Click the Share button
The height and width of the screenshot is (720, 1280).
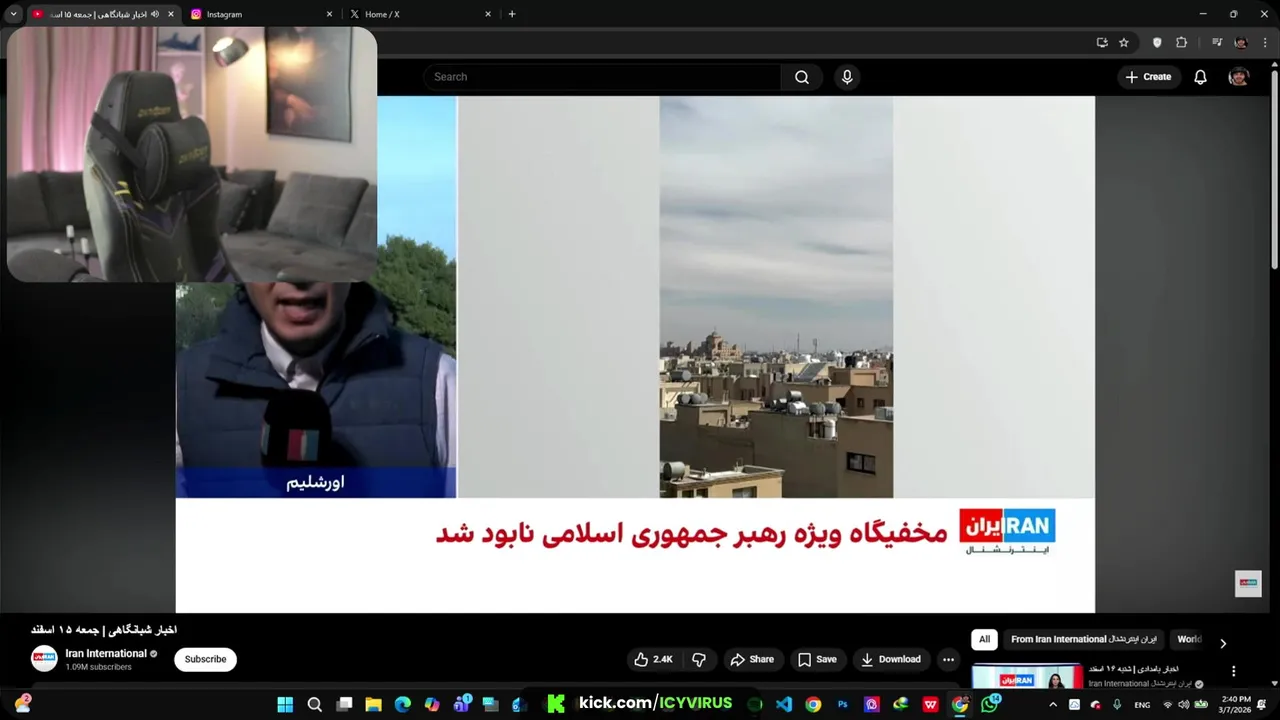pyautogui.click(x=752, y=659)
